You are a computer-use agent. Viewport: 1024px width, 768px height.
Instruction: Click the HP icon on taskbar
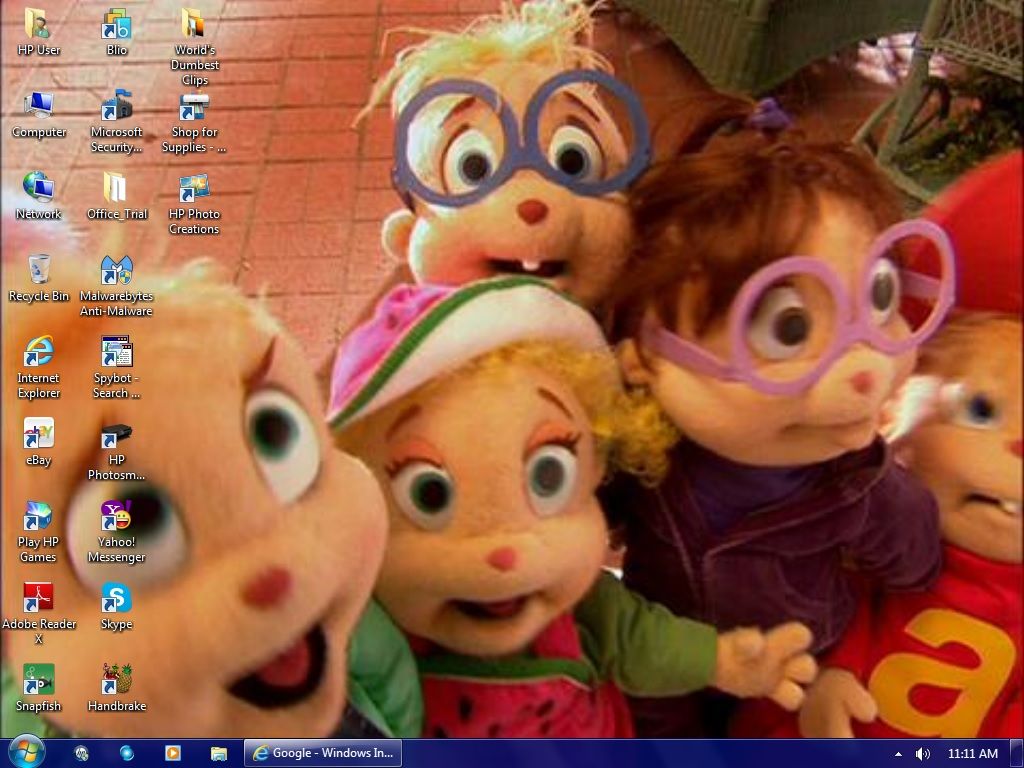point(82,753)
